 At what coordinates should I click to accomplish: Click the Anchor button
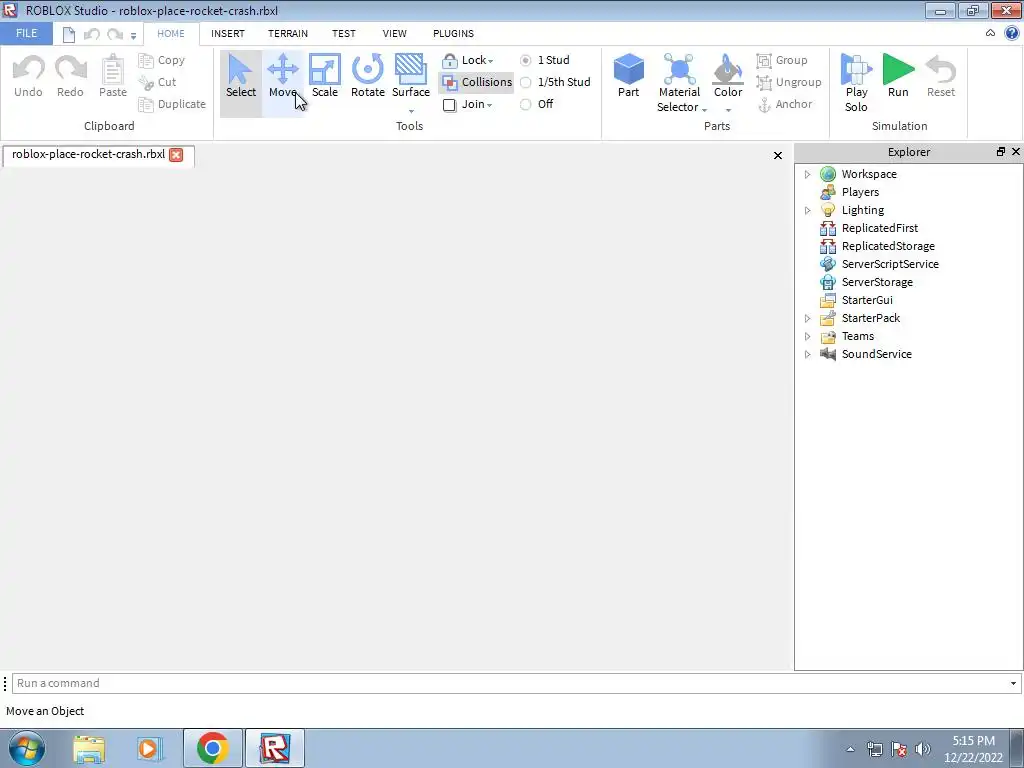coord(784,104)
